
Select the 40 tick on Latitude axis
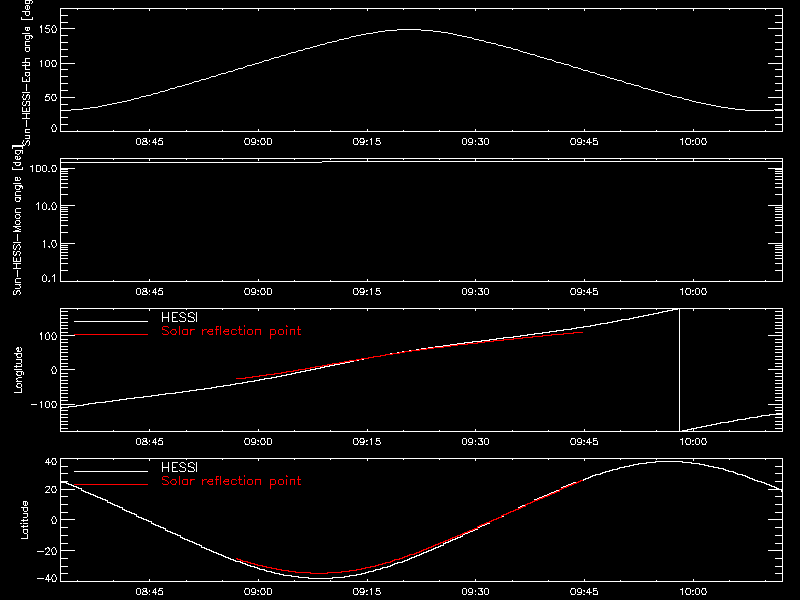point(51,462)
